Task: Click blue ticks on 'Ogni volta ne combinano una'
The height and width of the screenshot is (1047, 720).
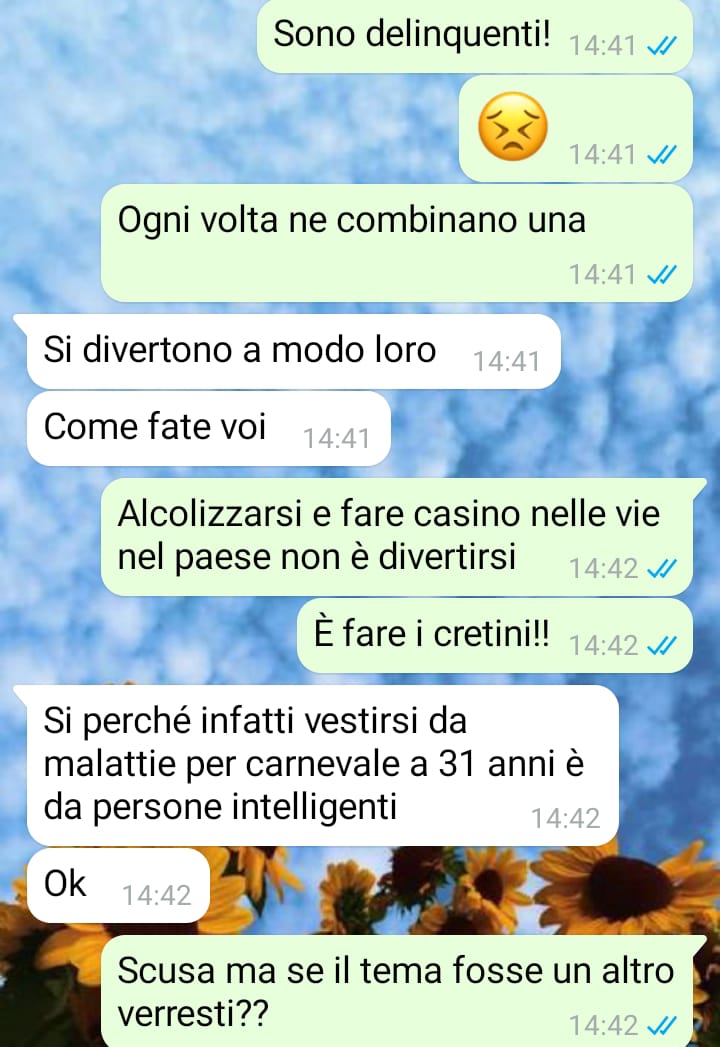Action: coord(662,274)
